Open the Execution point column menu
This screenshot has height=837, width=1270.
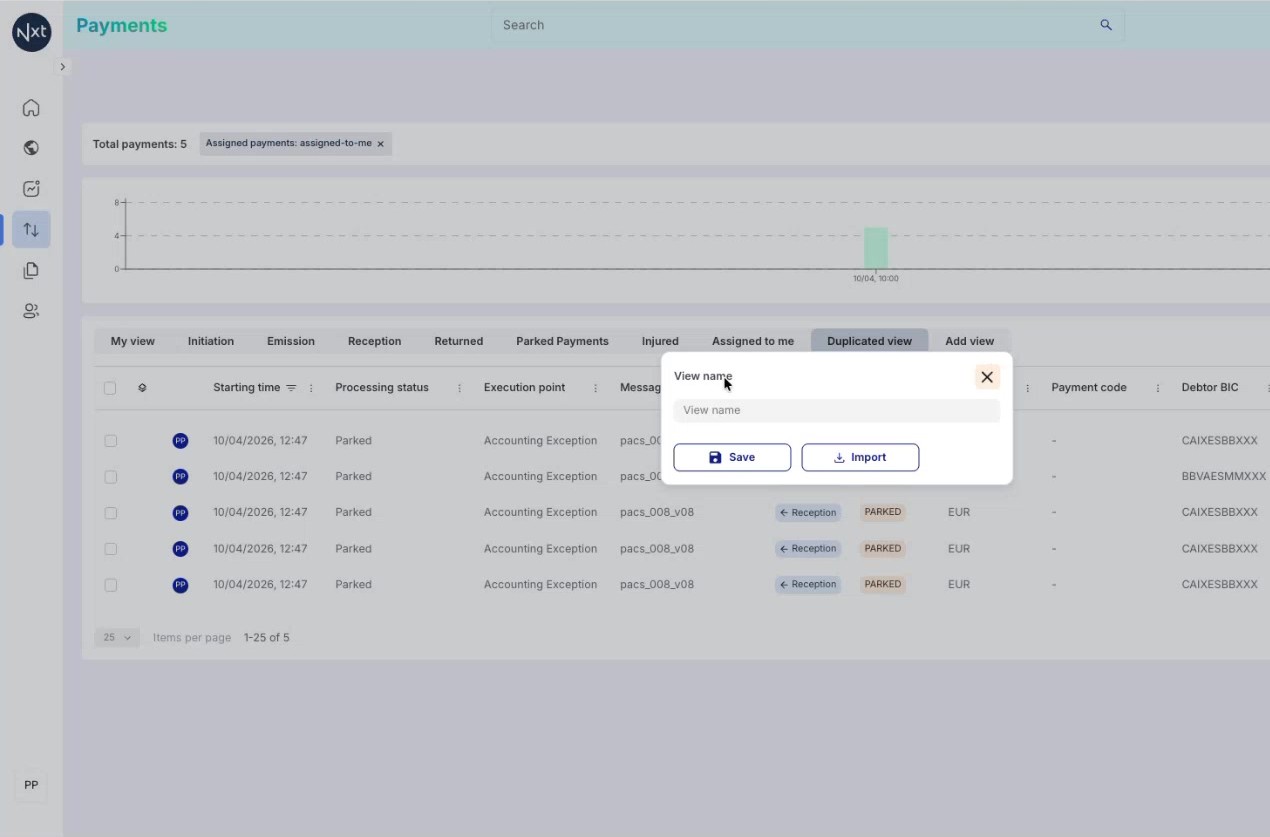coord(595,388)
